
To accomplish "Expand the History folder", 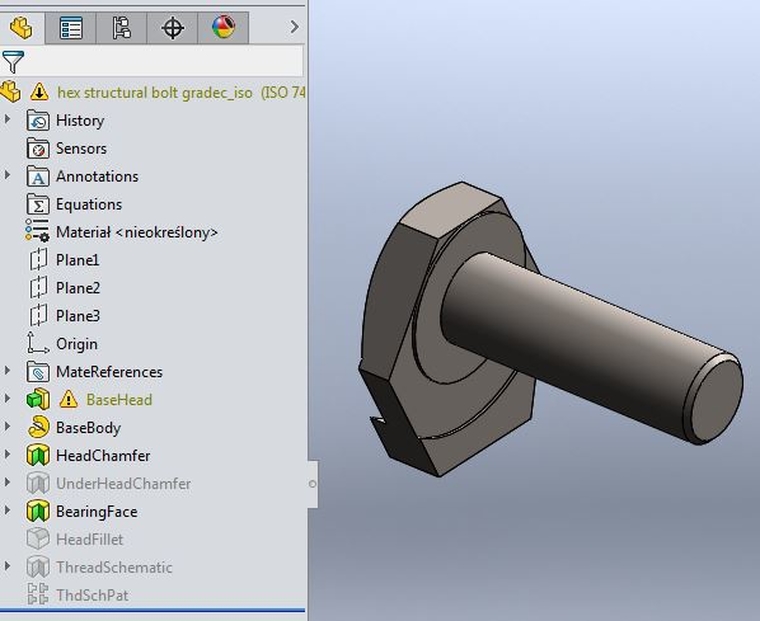I will (x=7, y=119).
